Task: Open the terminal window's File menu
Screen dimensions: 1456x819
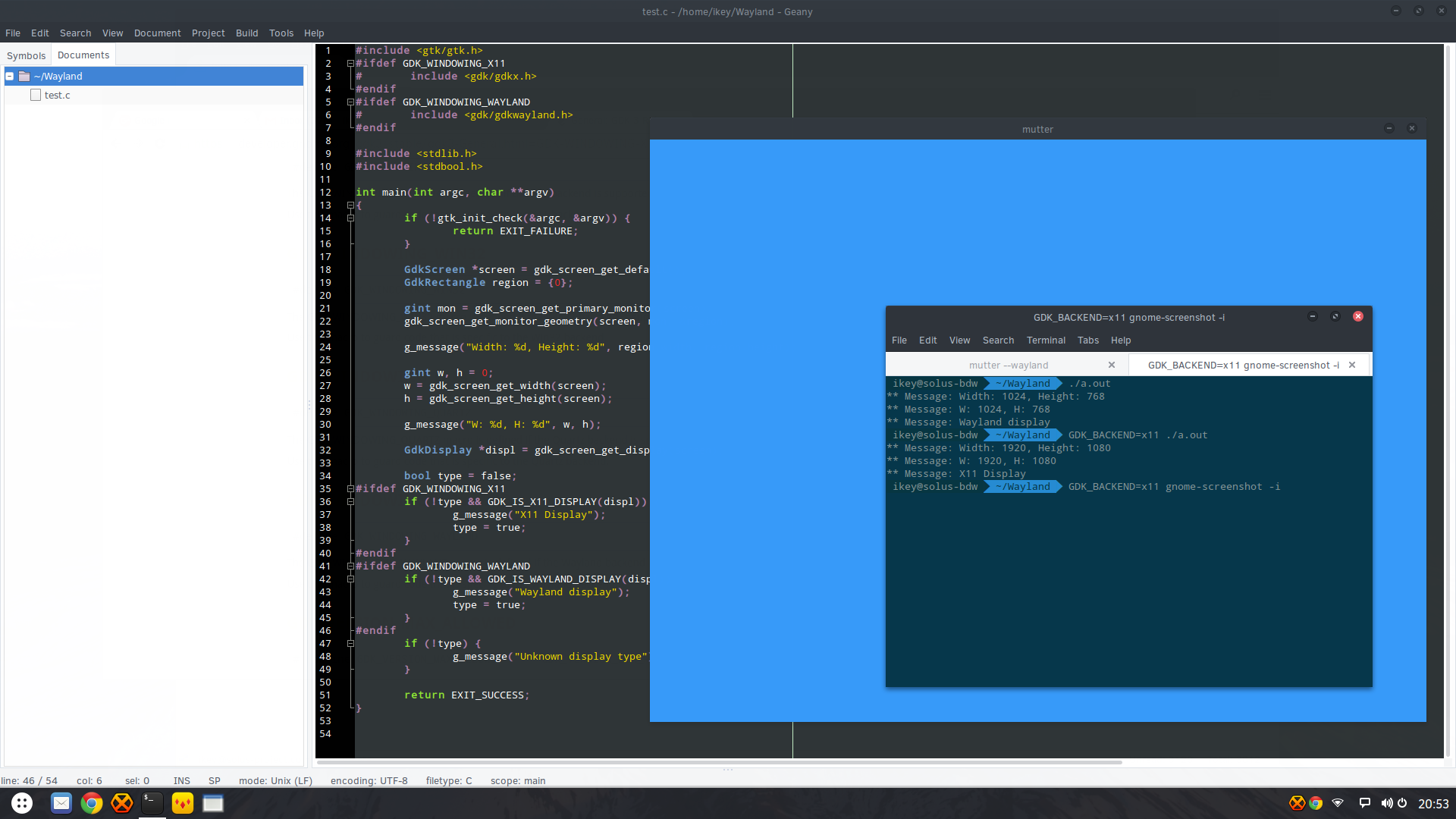Action: click(x=899, y=340)
